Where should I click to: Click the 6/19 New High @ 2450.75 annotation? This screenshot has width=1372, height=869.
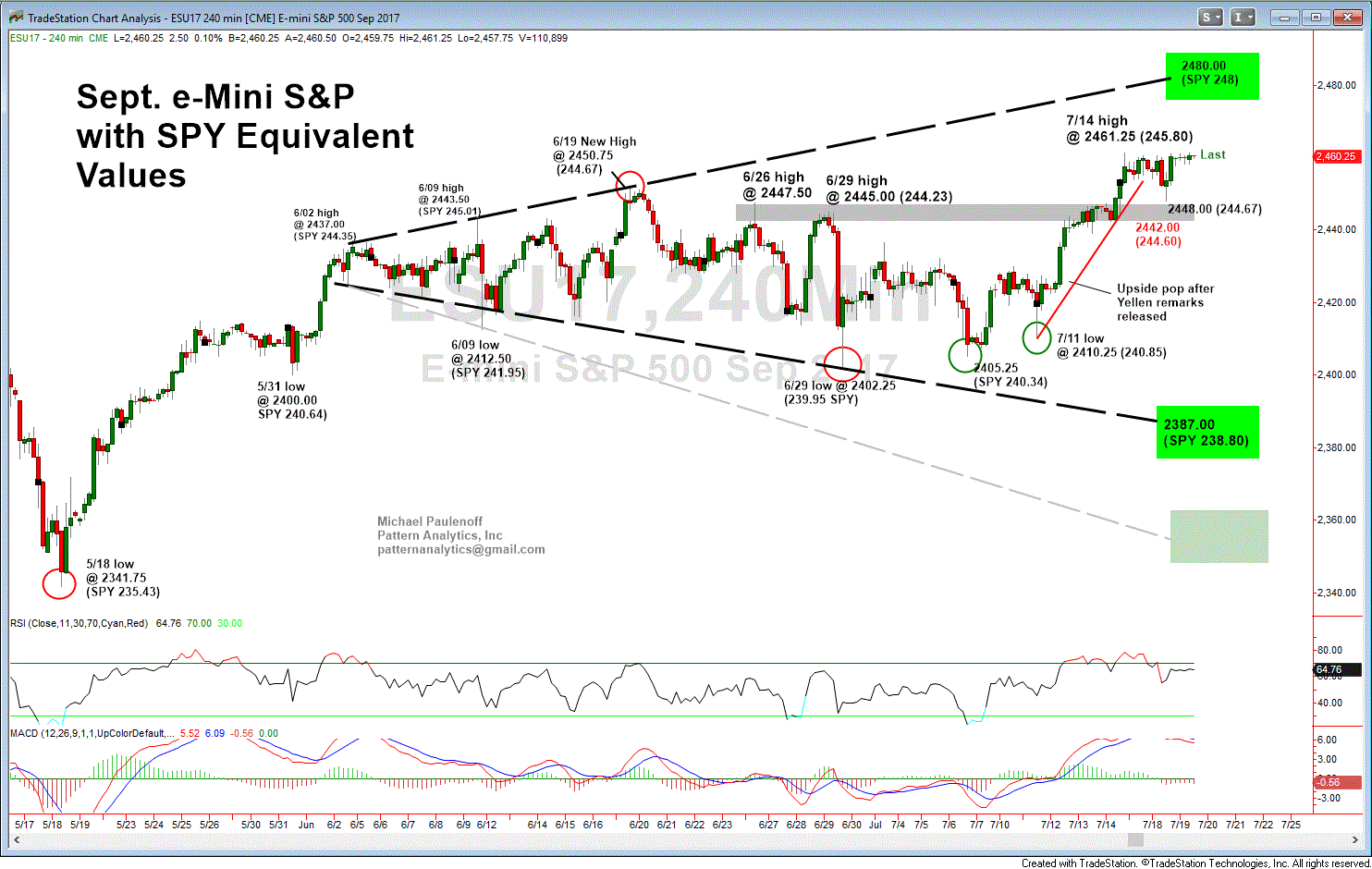(x=594, y=155)
